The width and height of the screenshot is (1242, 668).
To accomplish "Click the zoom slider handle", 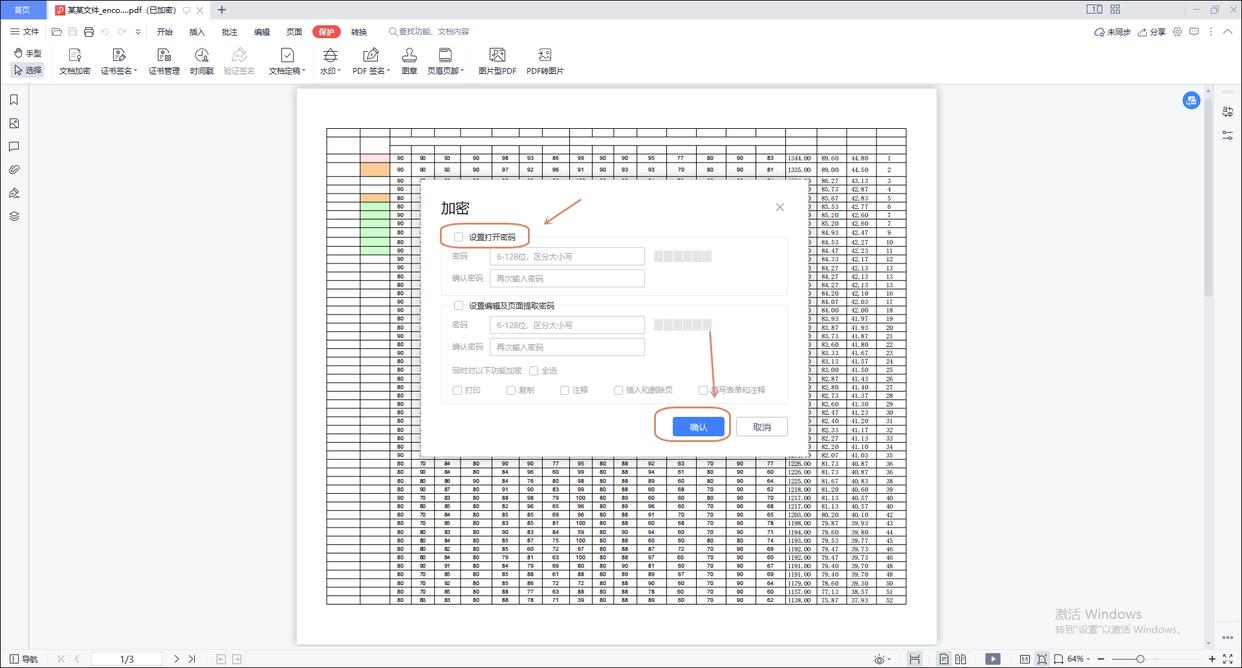I will (1141, 659).
